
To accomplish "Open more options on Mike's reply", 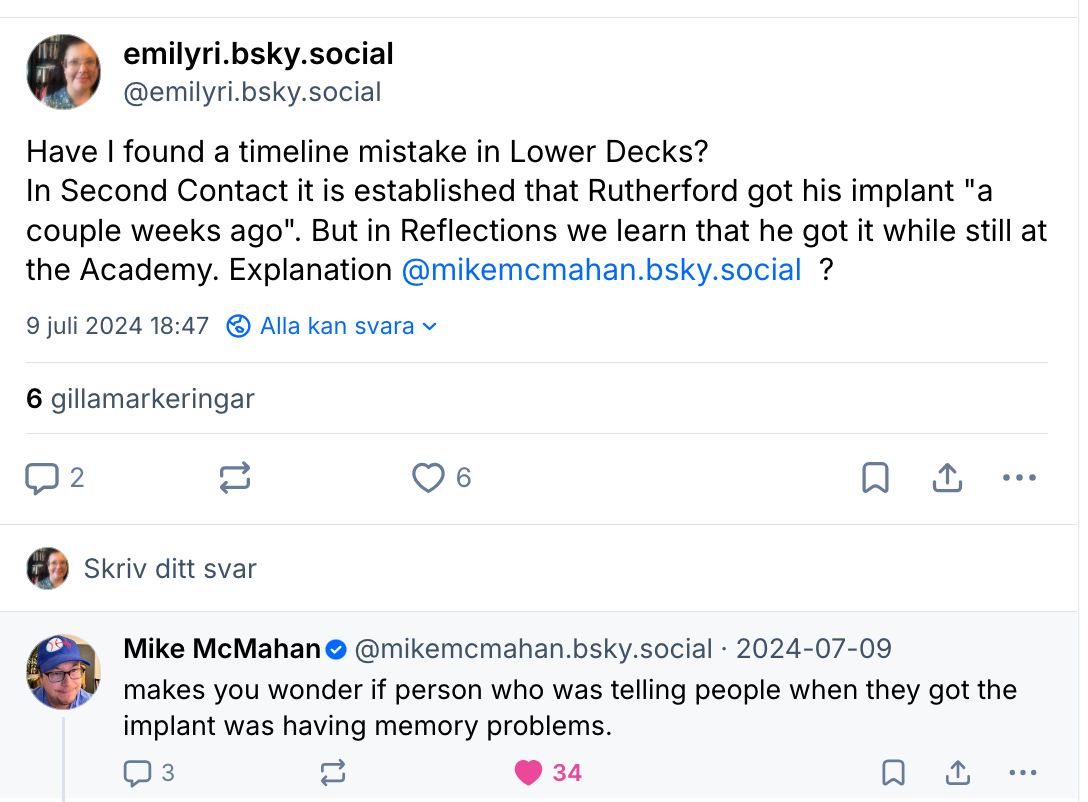I will point(1023,773).
